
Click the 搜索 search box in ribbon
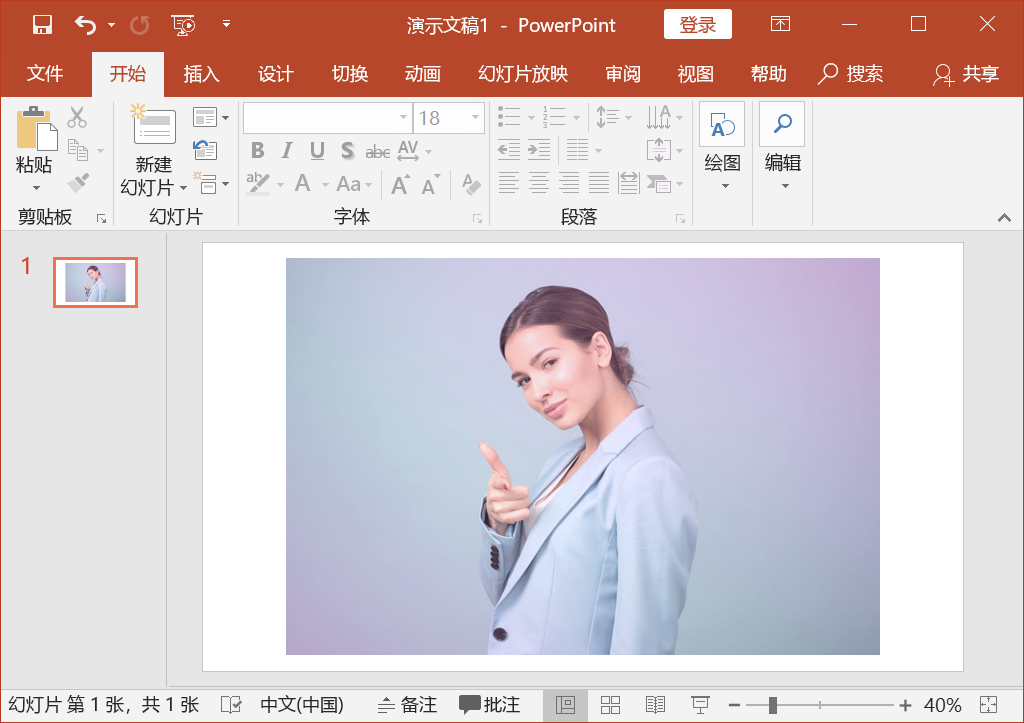(851, 74)
